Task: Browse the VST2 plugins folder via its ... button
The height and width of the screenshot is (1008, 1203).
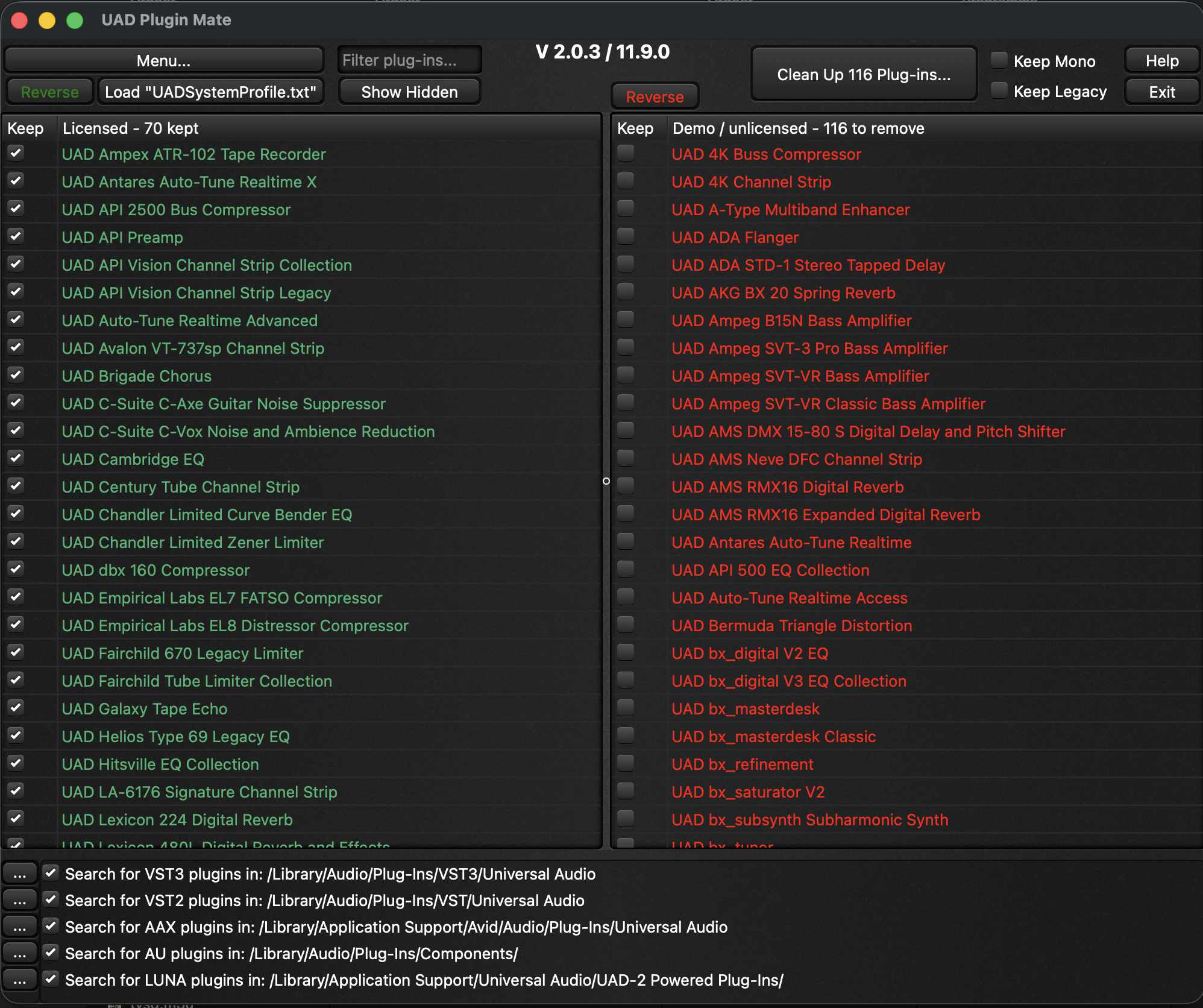Action: coord(20,900)
